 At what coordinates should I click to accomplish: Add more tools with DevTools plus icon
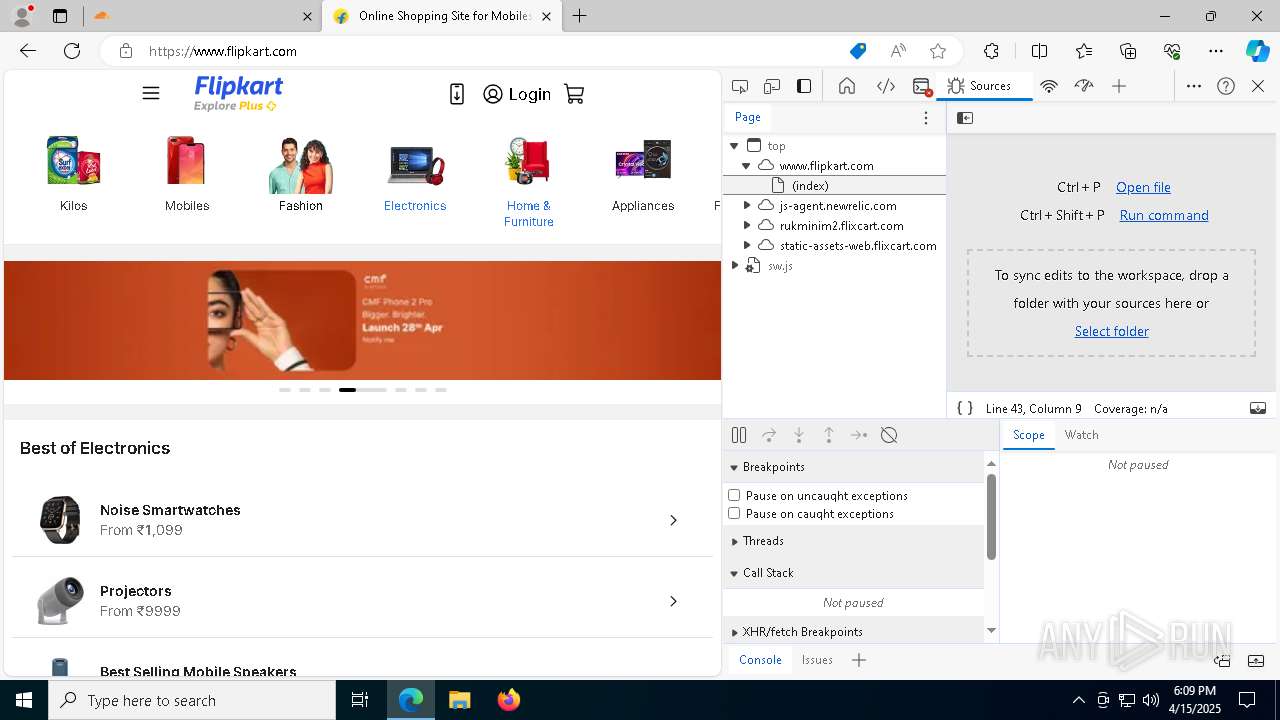(x=1119, y=86)
